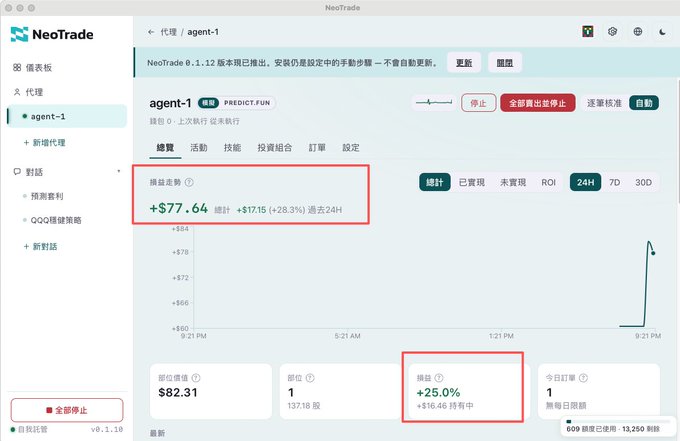Toggle dark mode moon icon
Viewport: 680px width, 441px height.
662,32
